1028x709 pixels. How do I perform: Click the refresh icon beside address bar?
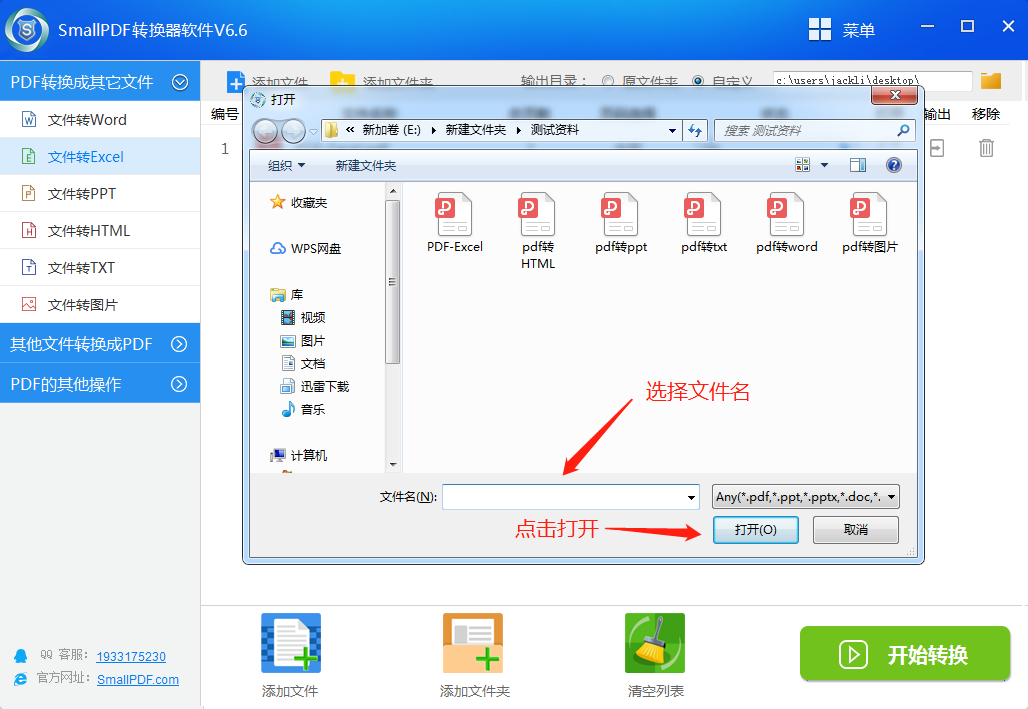coord(695,131)
